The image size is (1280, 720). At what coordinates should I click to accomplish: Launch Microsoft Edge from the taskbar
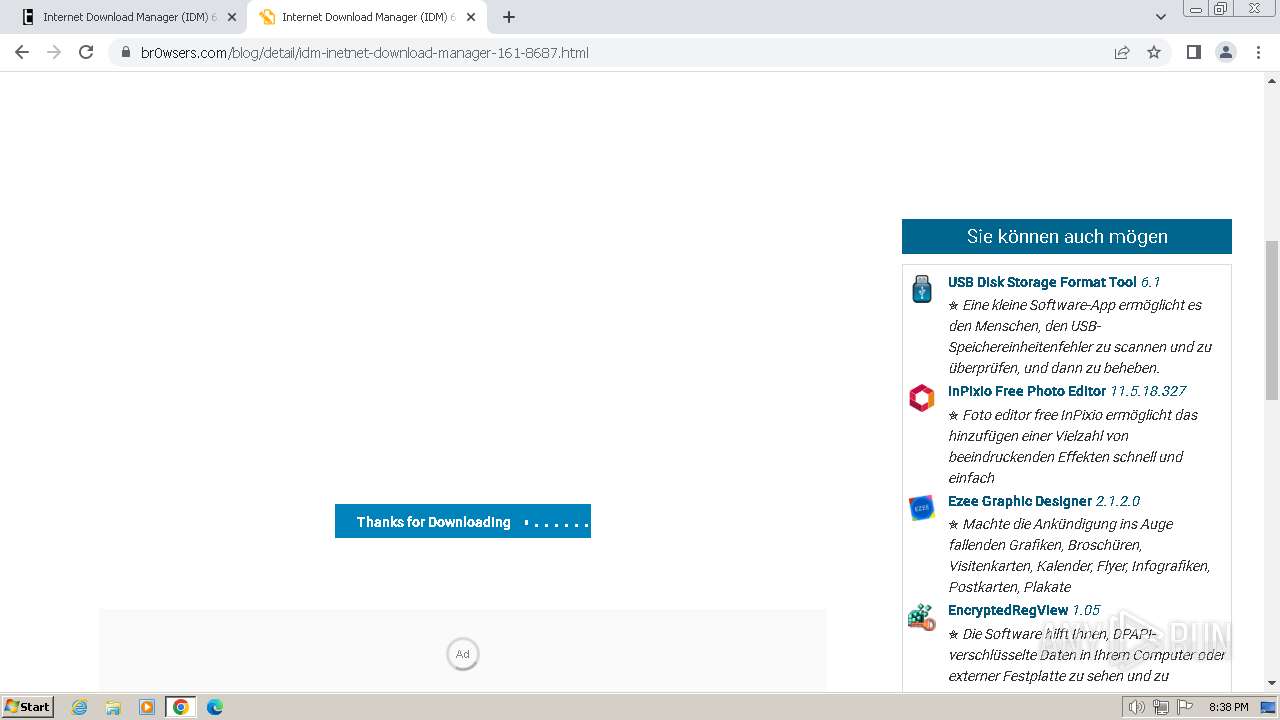click(x=215, y=707)
